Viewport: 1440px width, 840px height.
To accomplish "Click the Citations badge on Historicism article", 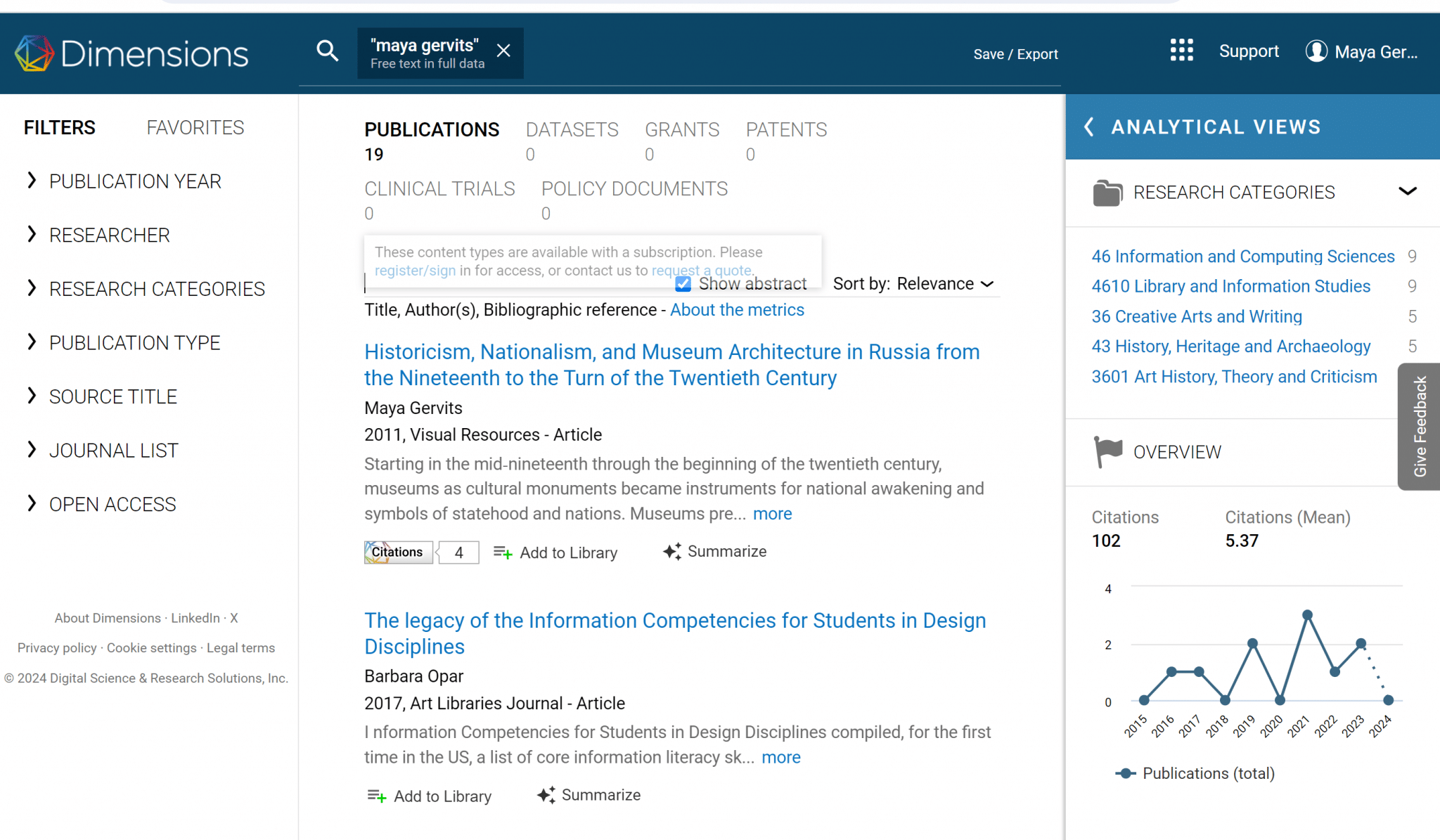I will pos(398,553).
